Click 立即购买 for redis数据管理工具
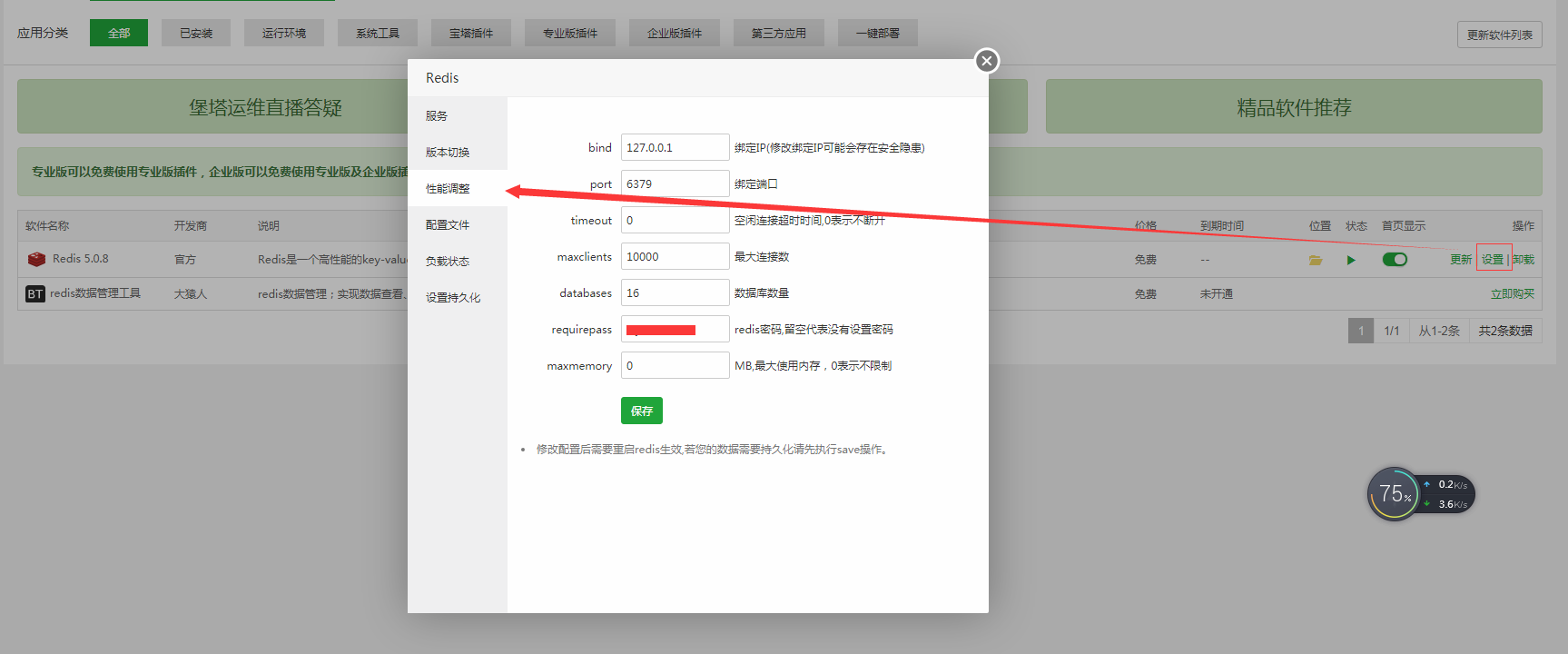Screen dimensions: 1568x654 click(x=1513, y=293)
